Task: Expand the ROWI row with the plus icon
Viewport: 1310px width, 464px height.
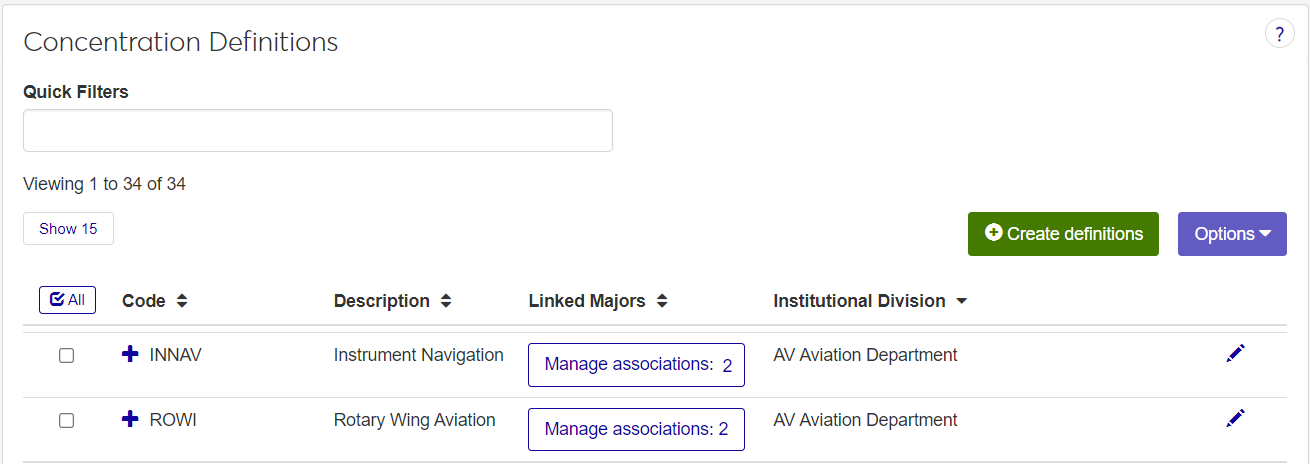Action: pos(130,419)
